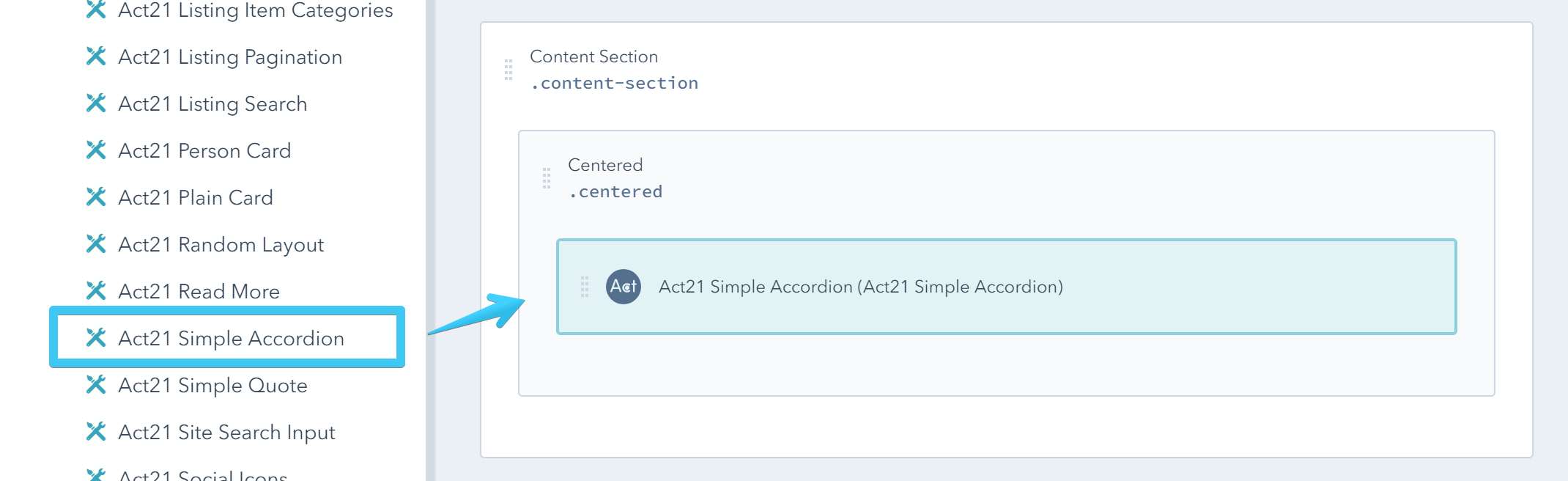Click the .centered class label
The image size is (1568, 481).
(615, 191)
